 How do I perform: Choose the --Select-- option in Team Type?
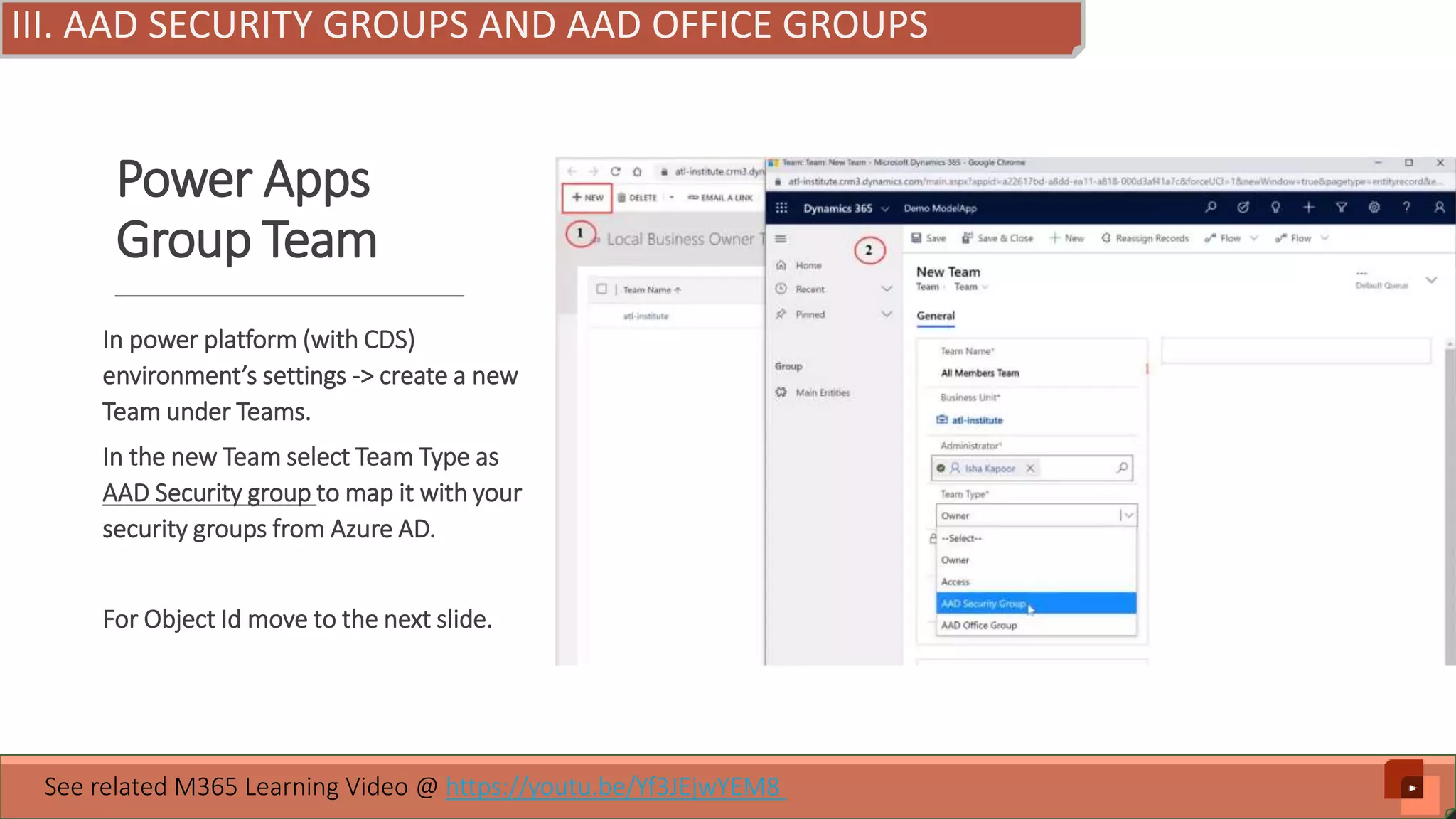tap(1036, 538)
